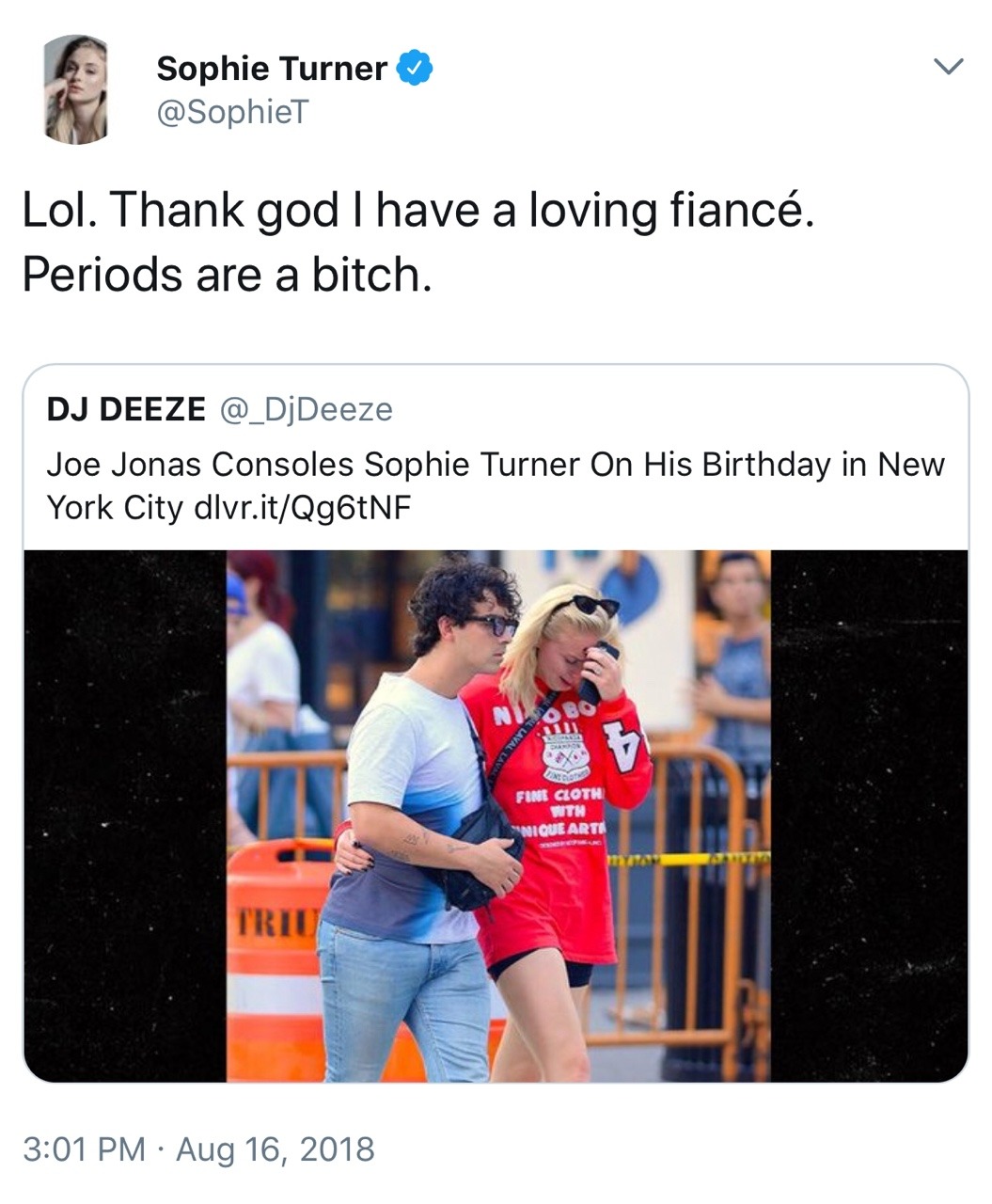992x1204 pixels.
Task: Open the @SophieT handle
Action: click(x=231, y=113)
